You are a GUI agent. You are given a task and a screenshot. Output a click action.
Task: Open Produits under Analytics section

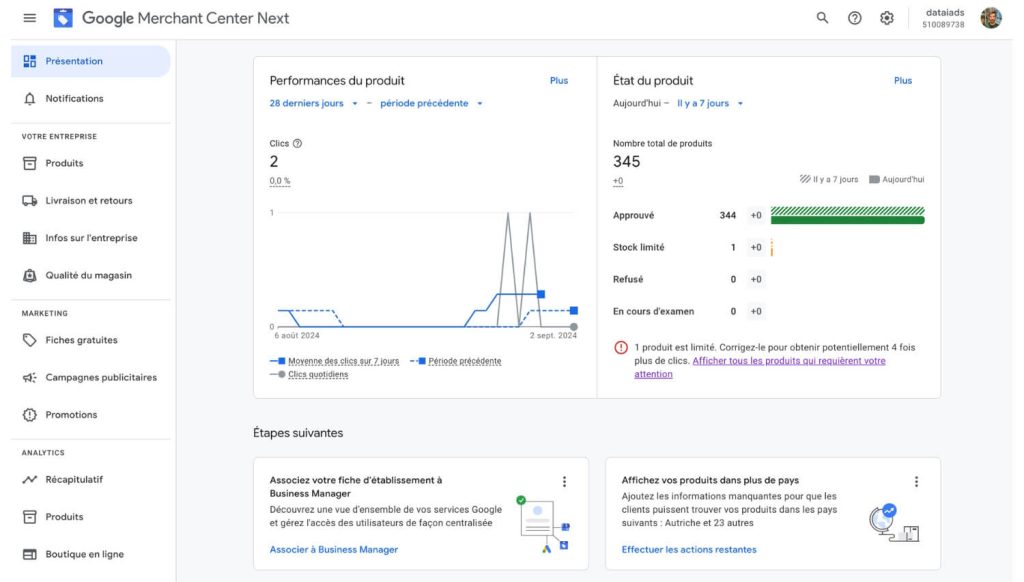click(91, 517)
